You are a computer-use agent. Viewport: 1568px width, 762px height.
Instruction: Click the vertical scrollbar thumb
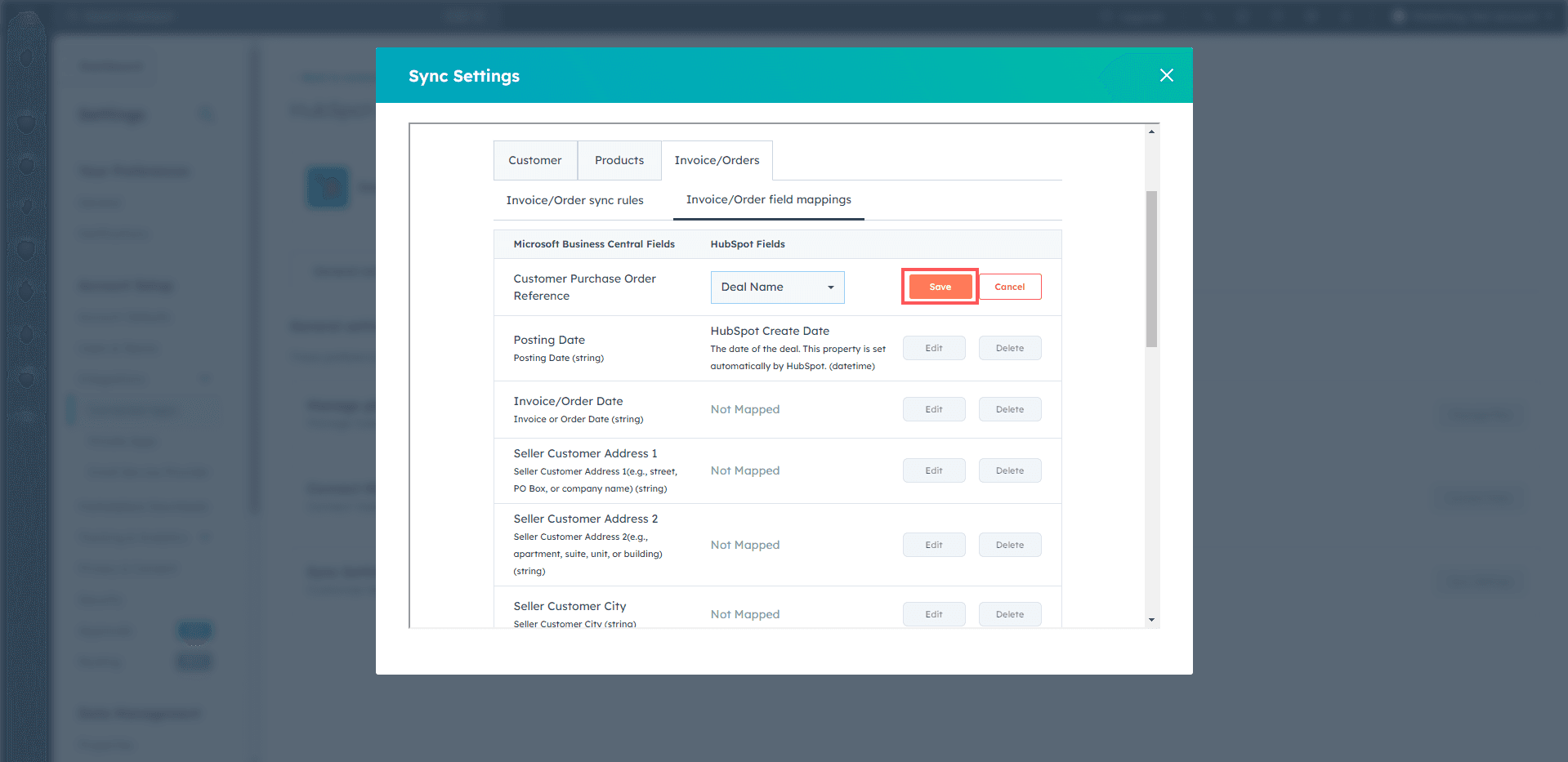coord(1151,269)
